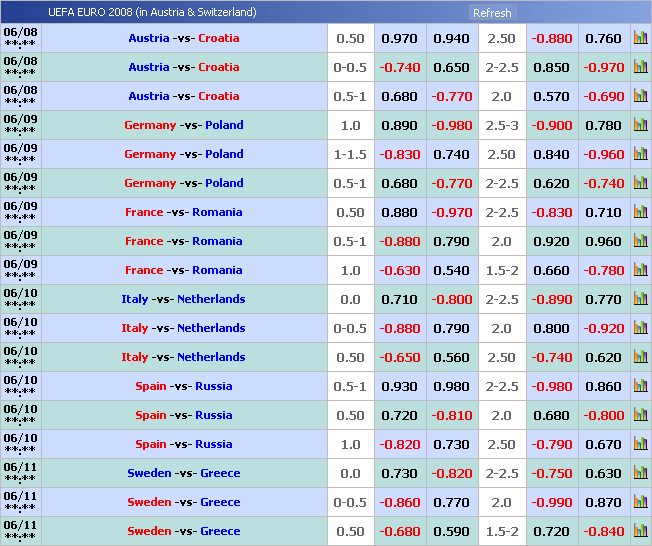Image resolution: width=652 pixels, height=546 pixels.
Task: Select -0.830 odds in Germany-Poland 1-1.5 row
Action: click(399, 155)
